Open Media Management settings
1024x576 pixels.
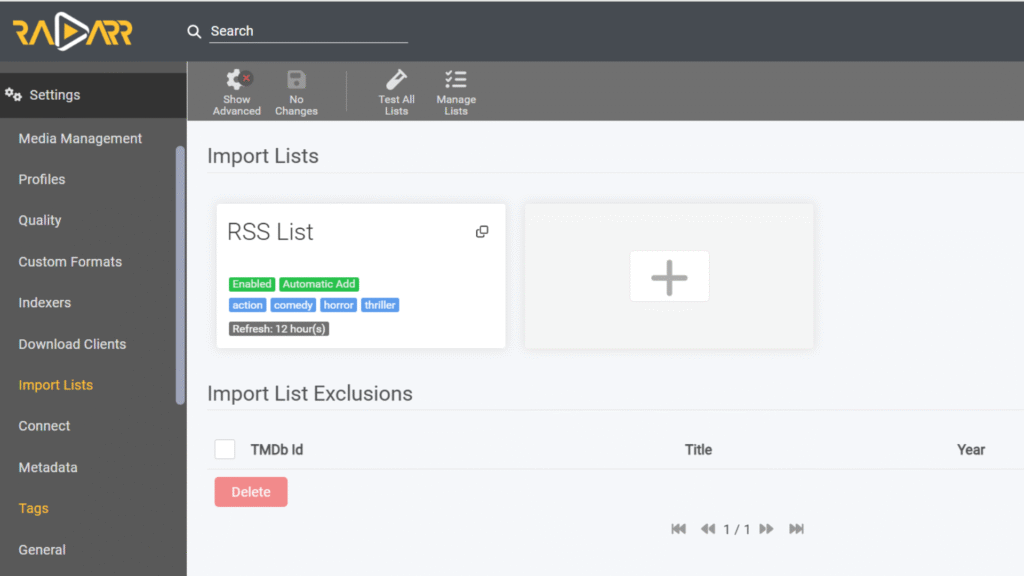[80, 139]
